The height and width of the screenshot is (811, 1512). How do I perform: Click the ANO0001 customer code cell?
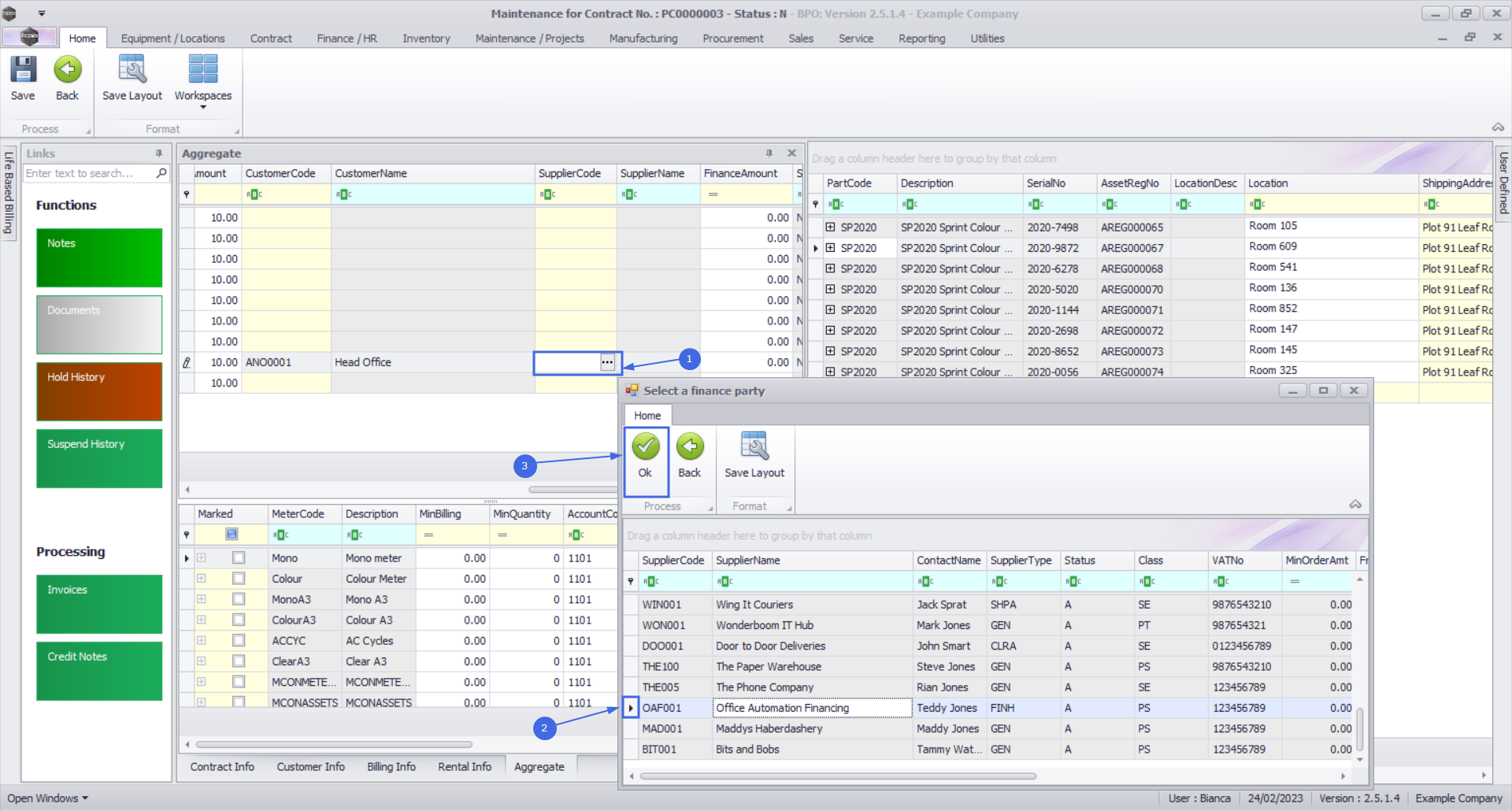tap(286, 362)
